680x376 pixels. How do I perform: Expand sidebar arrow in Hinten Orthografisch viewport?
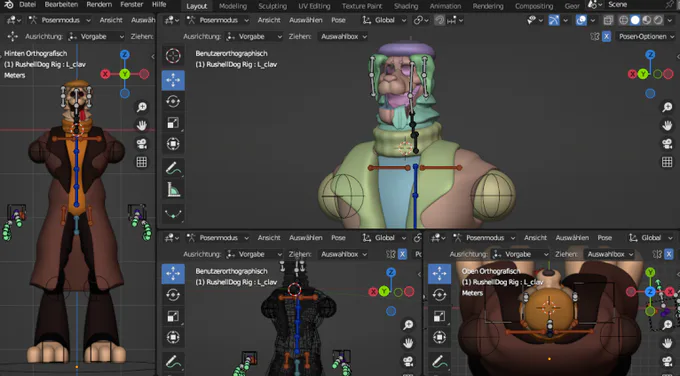click(153, 57)
